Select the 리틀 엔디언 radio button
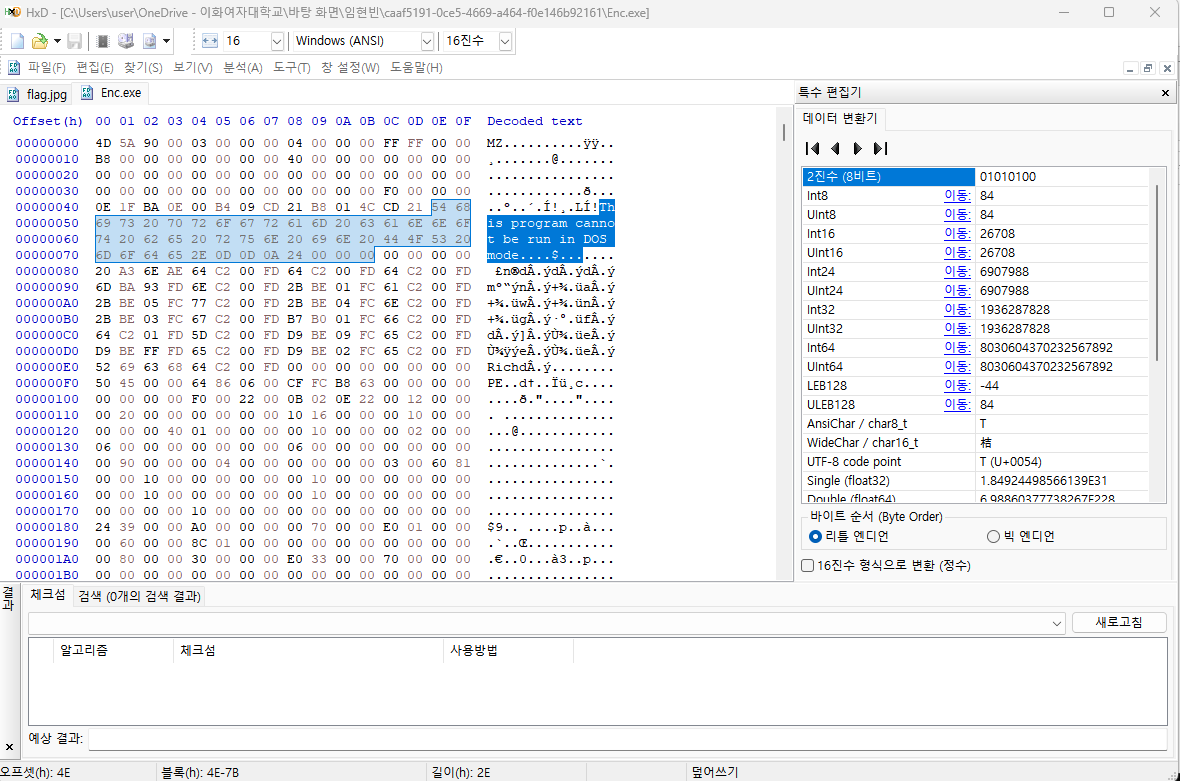This screenshot has width=1180, height=781. (x=848, y=536)
